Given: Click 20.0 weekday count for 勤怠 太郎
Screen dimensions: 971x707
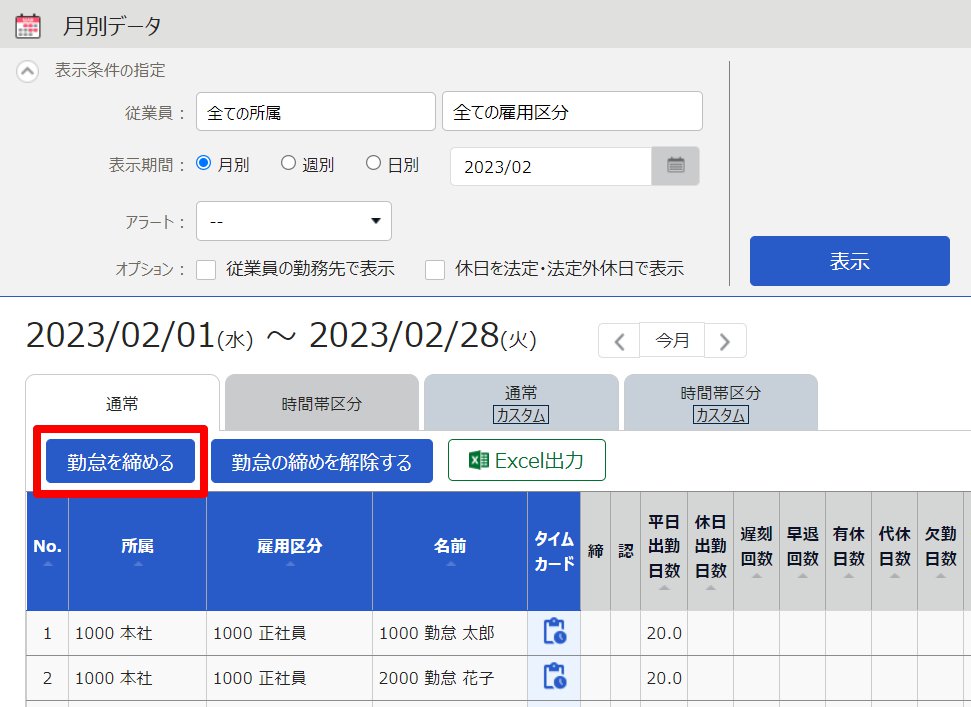Looking at the screenshot, I should (x=664, y=633).
